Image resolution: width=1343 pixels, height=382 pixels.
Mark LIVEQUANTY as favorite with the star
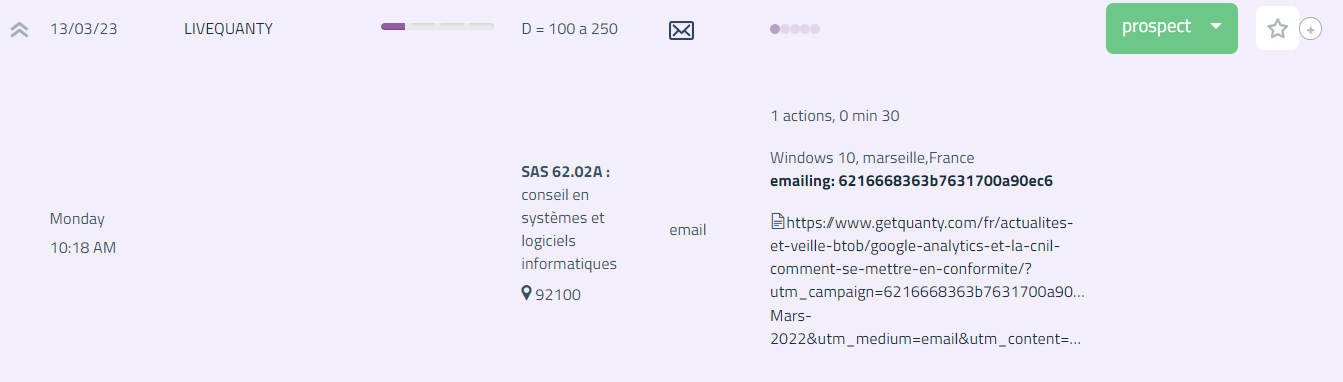pyautogui.click(x=1277, y=28)
